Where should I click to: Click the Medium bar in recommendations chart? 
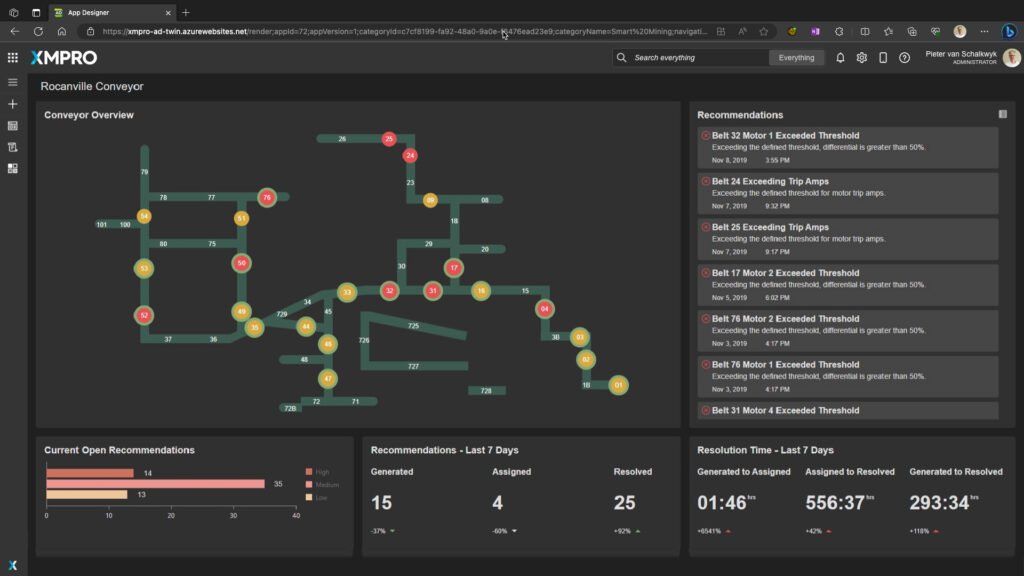(155, 484)
